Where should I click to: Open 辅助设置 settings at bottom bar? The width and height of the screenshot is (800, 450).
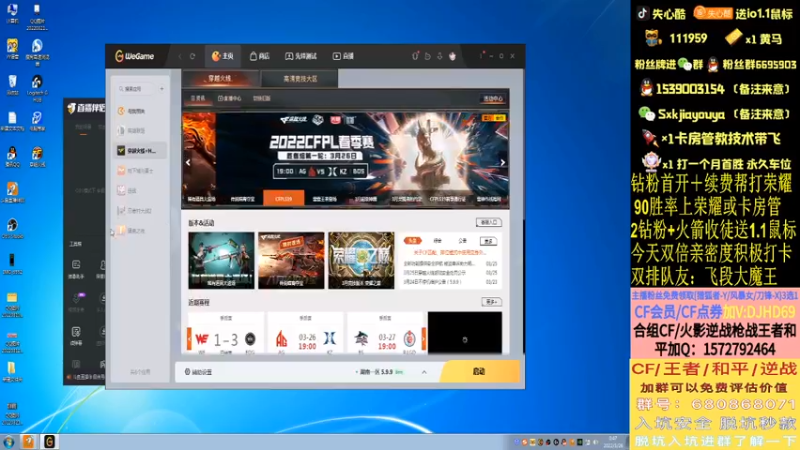198,372
